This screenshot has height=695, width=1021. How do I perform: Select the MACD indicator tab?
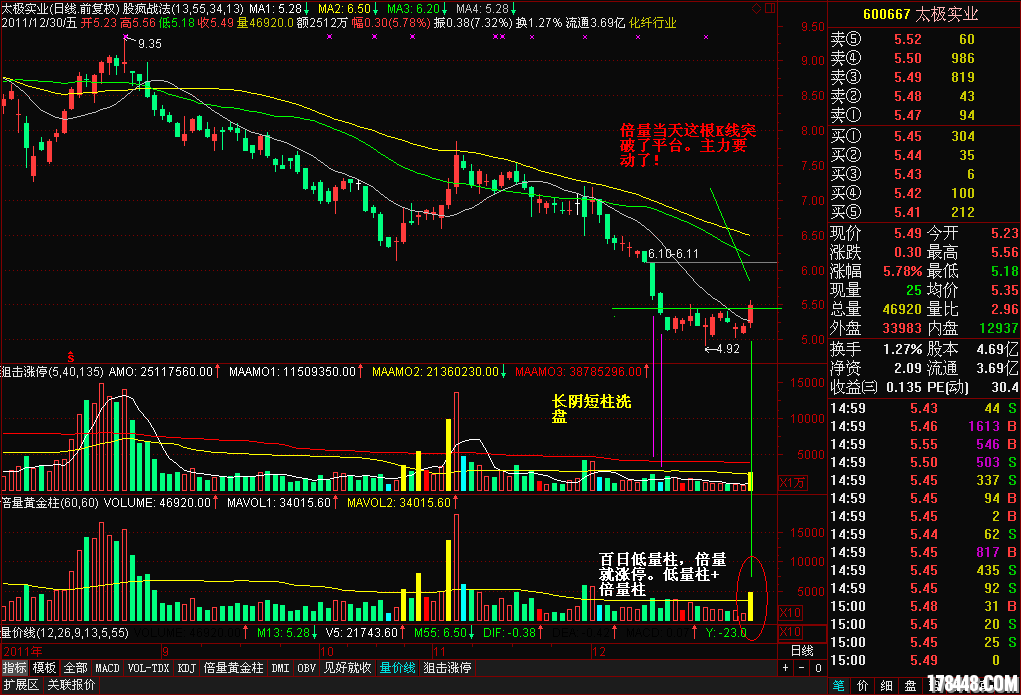coord(107,667)
